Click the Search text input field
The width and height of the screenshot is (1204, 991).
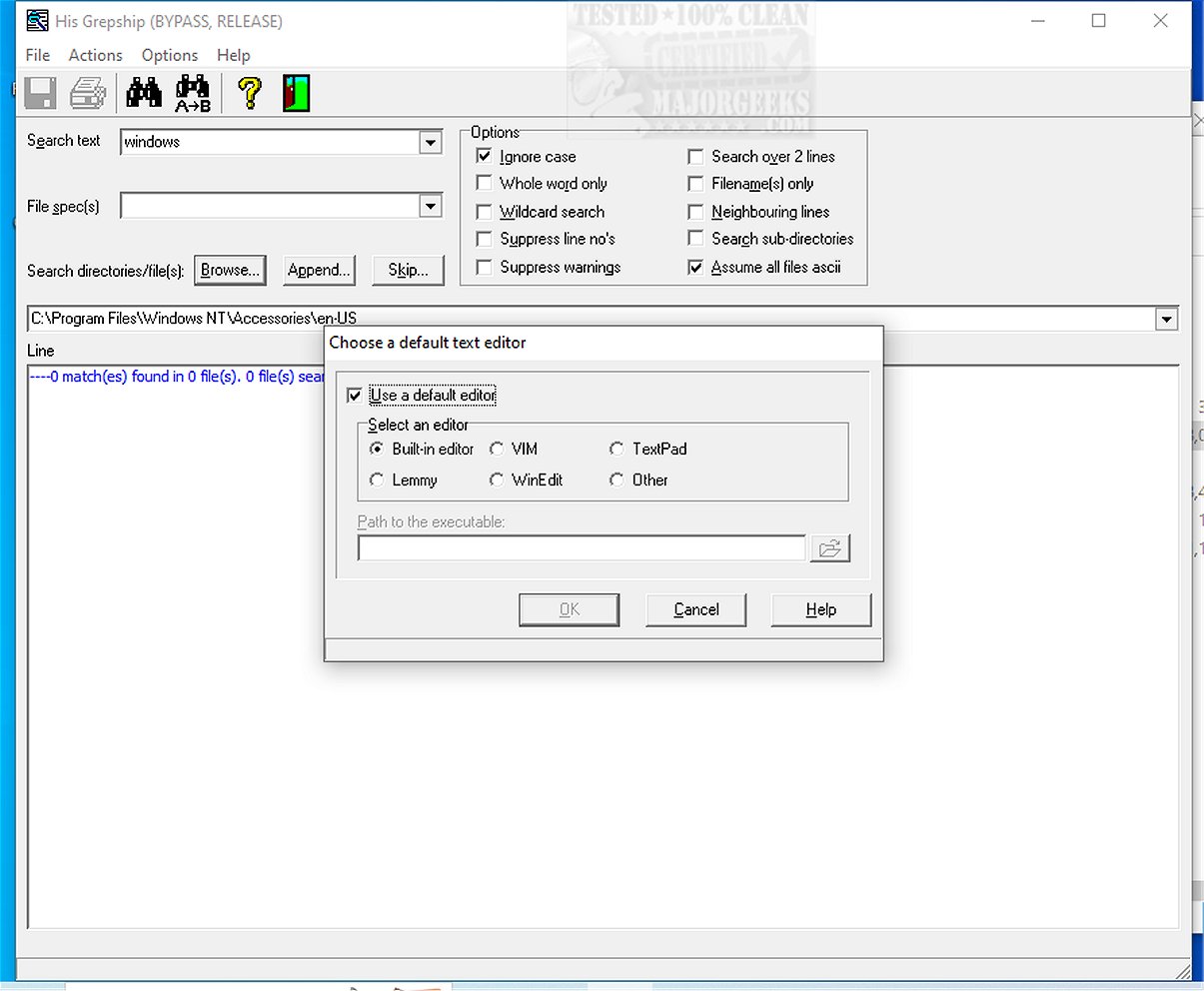[270, 143]
